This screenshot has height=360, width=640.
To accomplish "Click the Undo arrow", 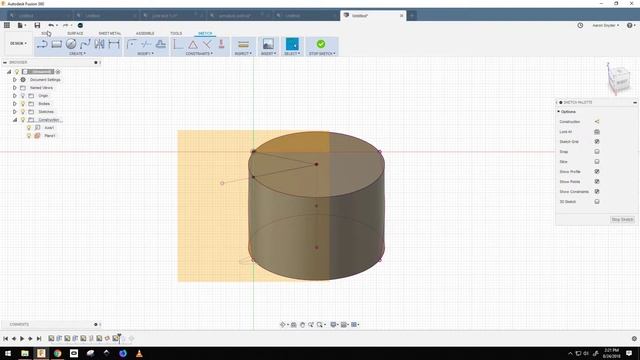I will (x=51, y=25).
